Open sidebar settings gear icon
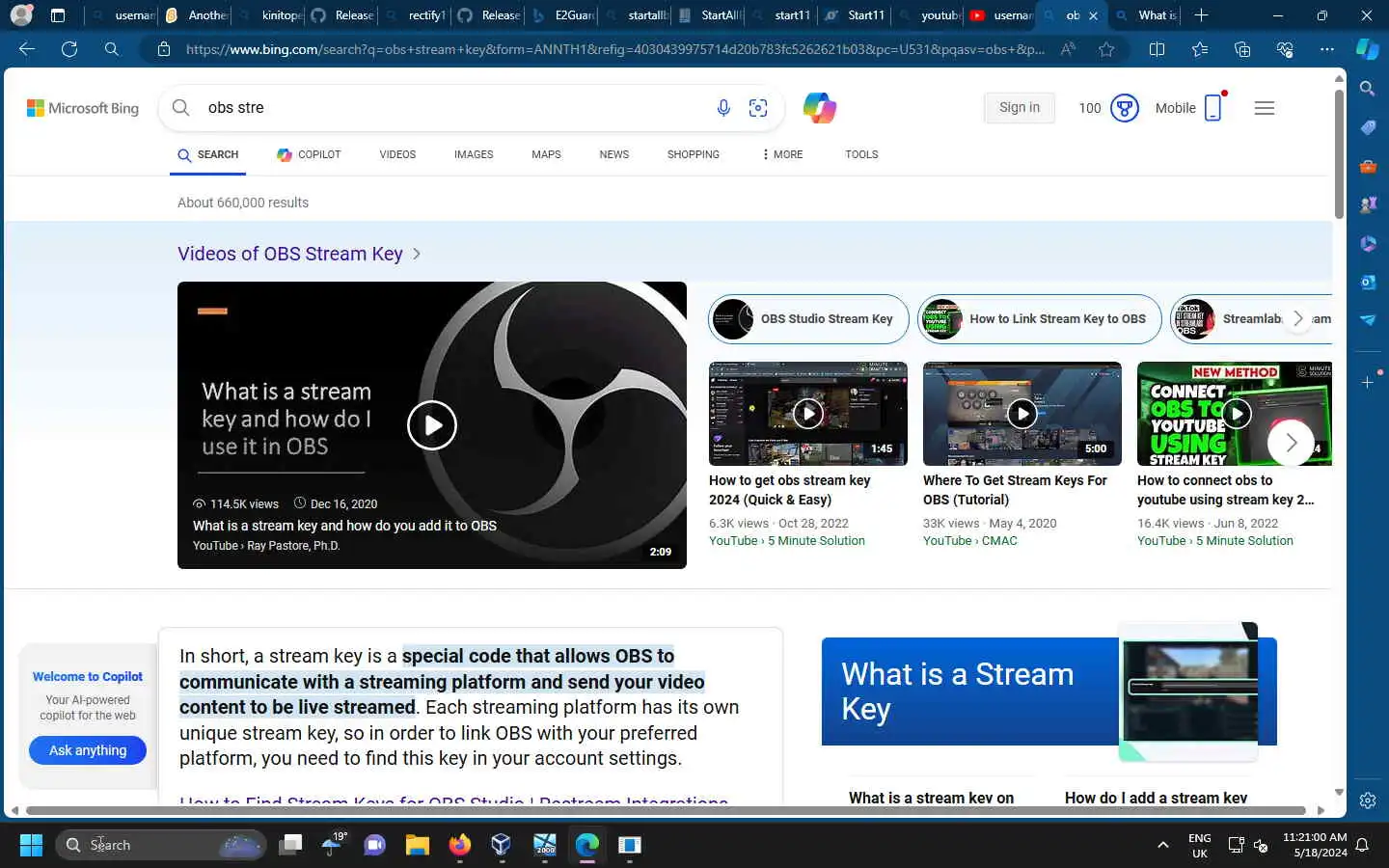This screenshot has width=1389, height=868. [x=1368, y=800]
